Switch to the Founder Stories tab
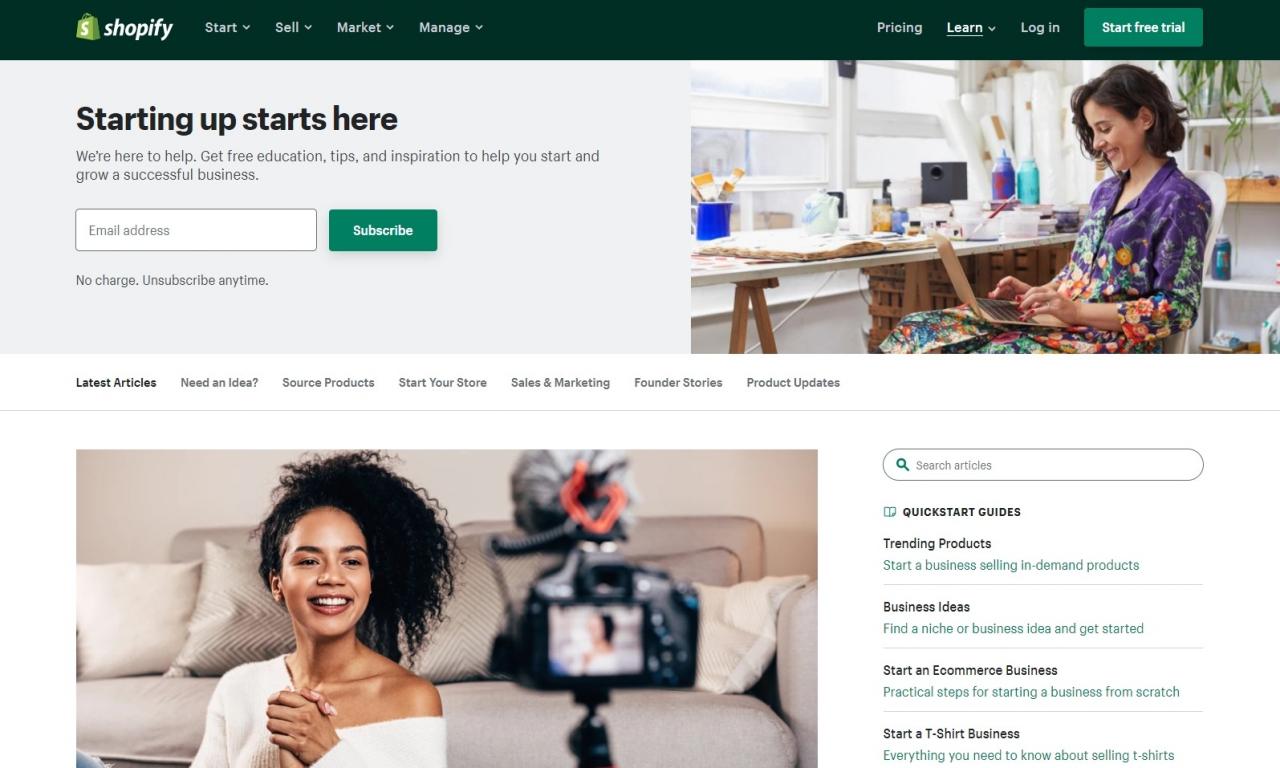This screenshot has width=1280, height=768. (x=678, y=382)
